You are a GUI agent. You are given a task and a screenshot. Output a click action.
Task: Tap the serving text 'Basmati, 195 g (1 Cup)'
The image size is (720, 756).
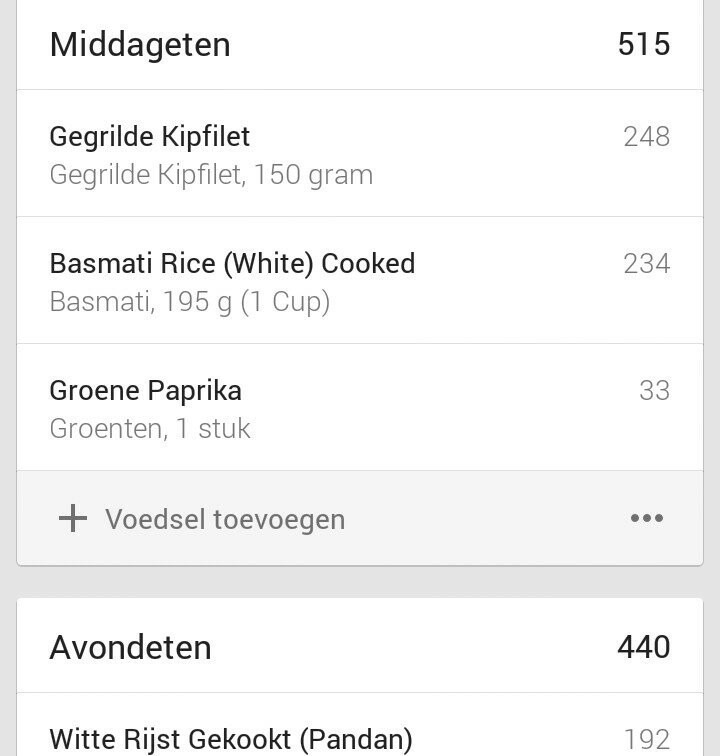click(190, 302)
